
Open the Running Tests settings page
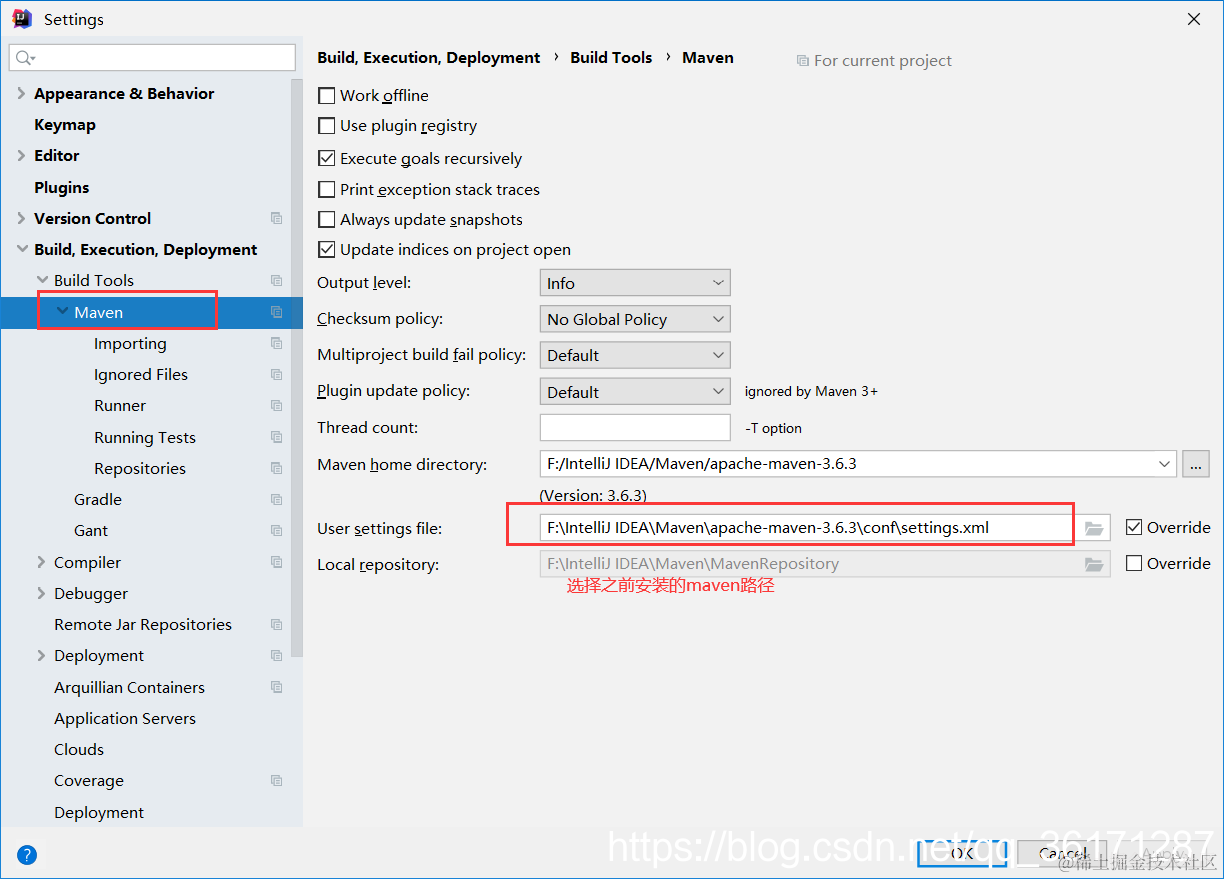coord(145,437)
